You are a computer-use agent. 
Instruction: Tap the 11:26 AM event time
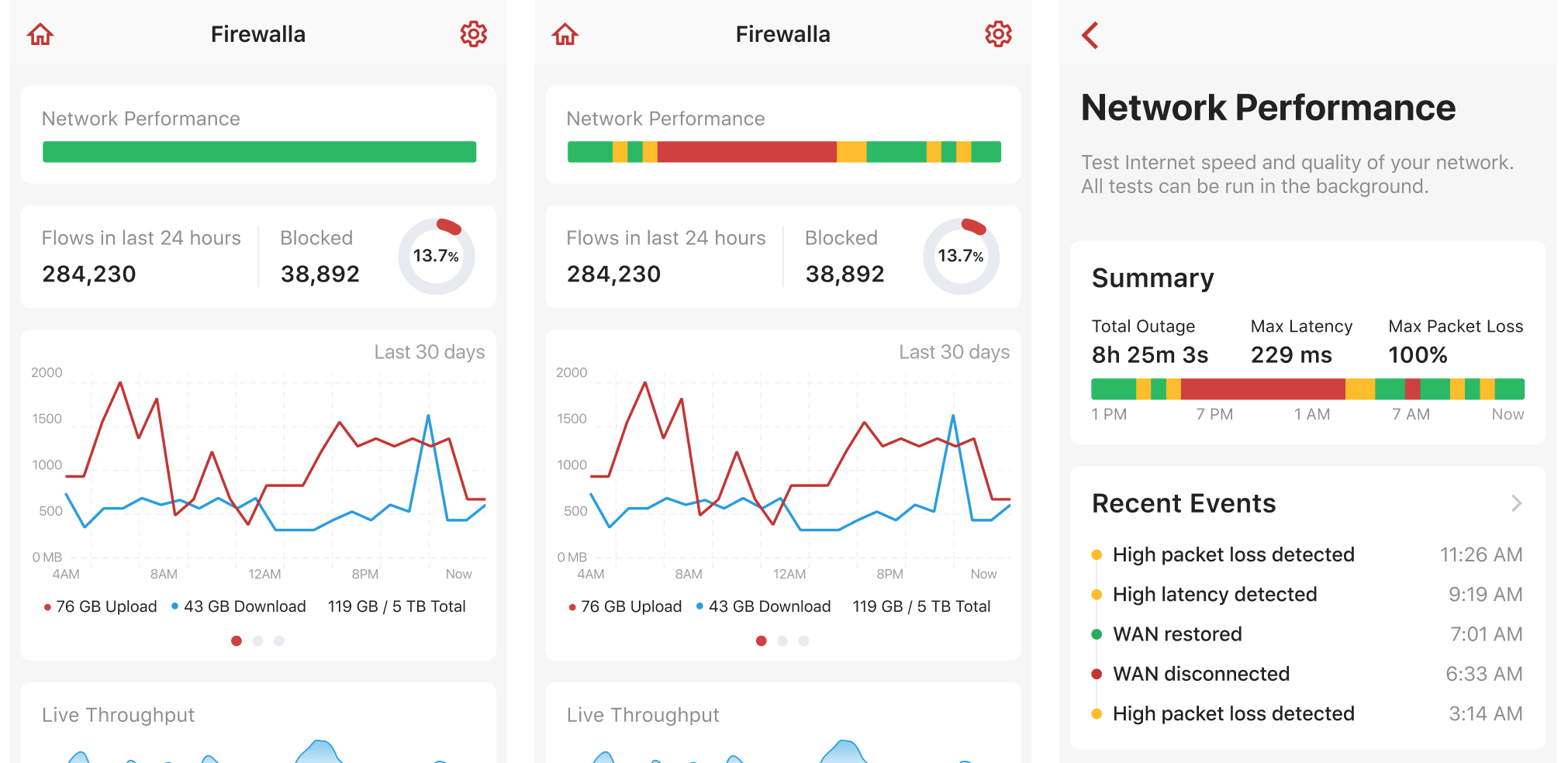(x=1481, y=554)
